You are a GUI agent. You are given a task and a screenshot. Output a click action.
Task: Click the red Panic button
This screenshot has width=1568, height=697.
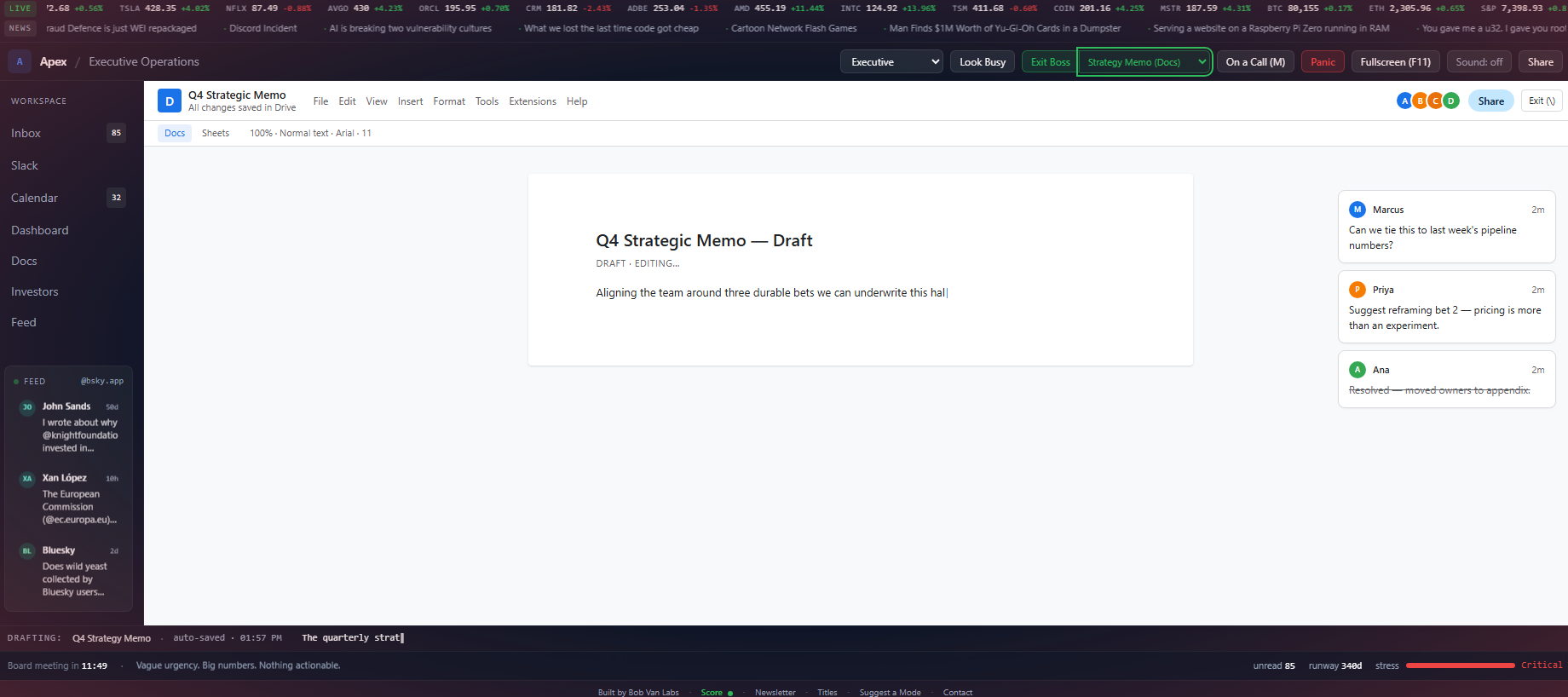tap(1323, 62)
